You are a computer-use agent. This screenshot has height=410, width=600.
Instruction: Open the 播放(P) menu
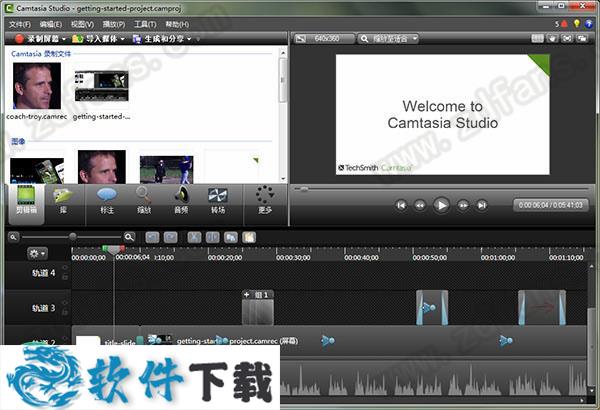114,24
